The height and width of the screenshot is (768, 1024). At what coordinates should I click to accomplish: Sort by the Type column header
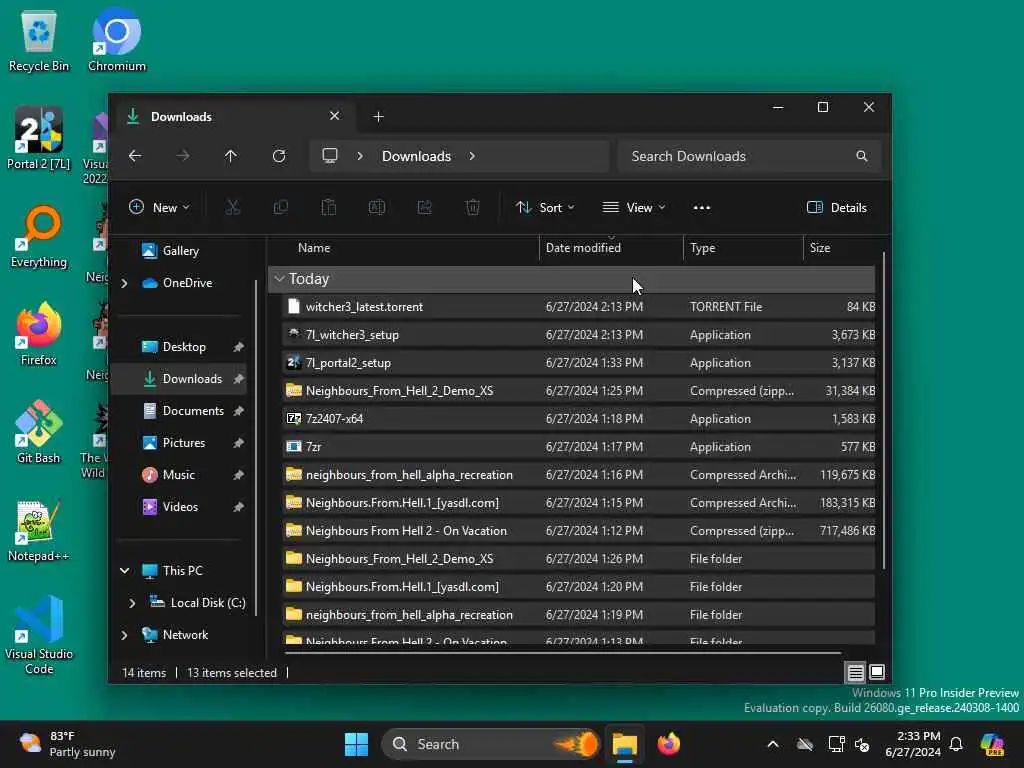(744, 248)
